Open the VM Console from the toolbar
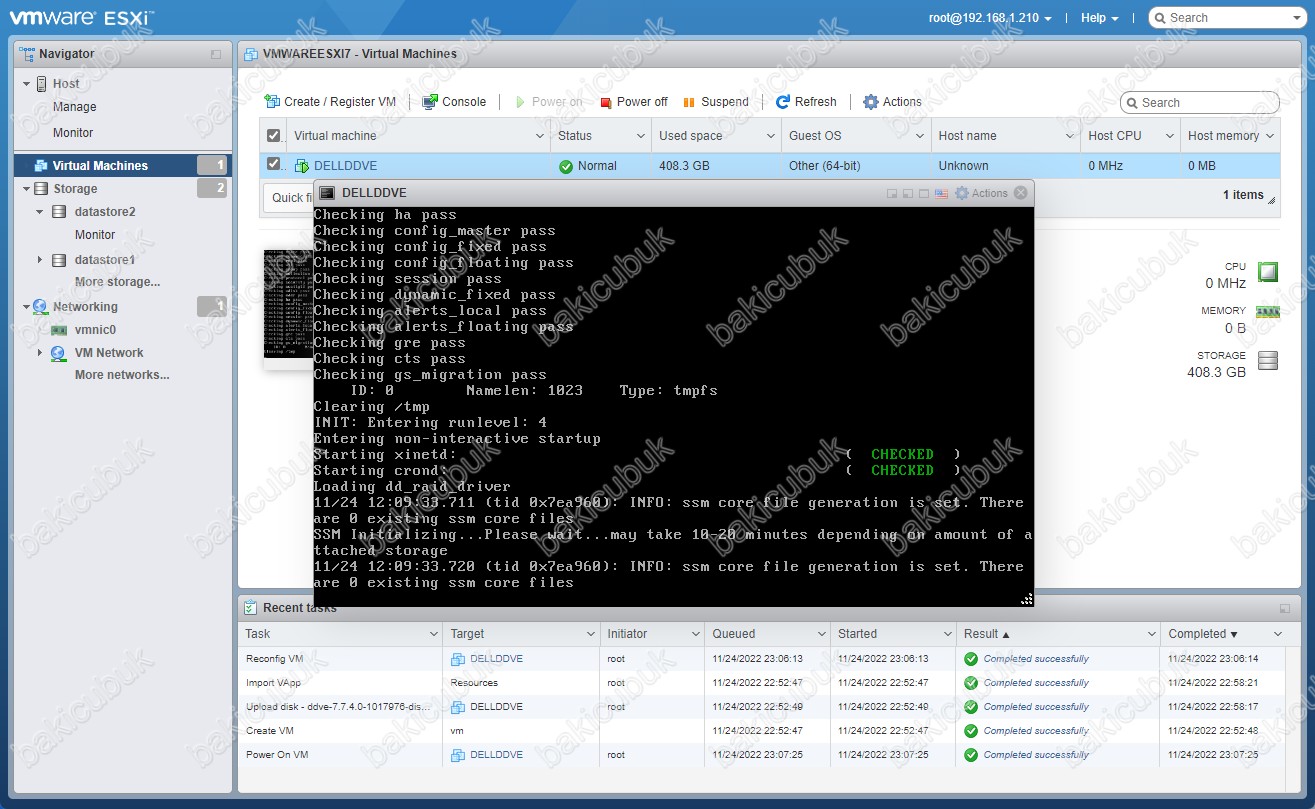The image size is (1315, 809). pyautogui.click(x=454, y=102)
